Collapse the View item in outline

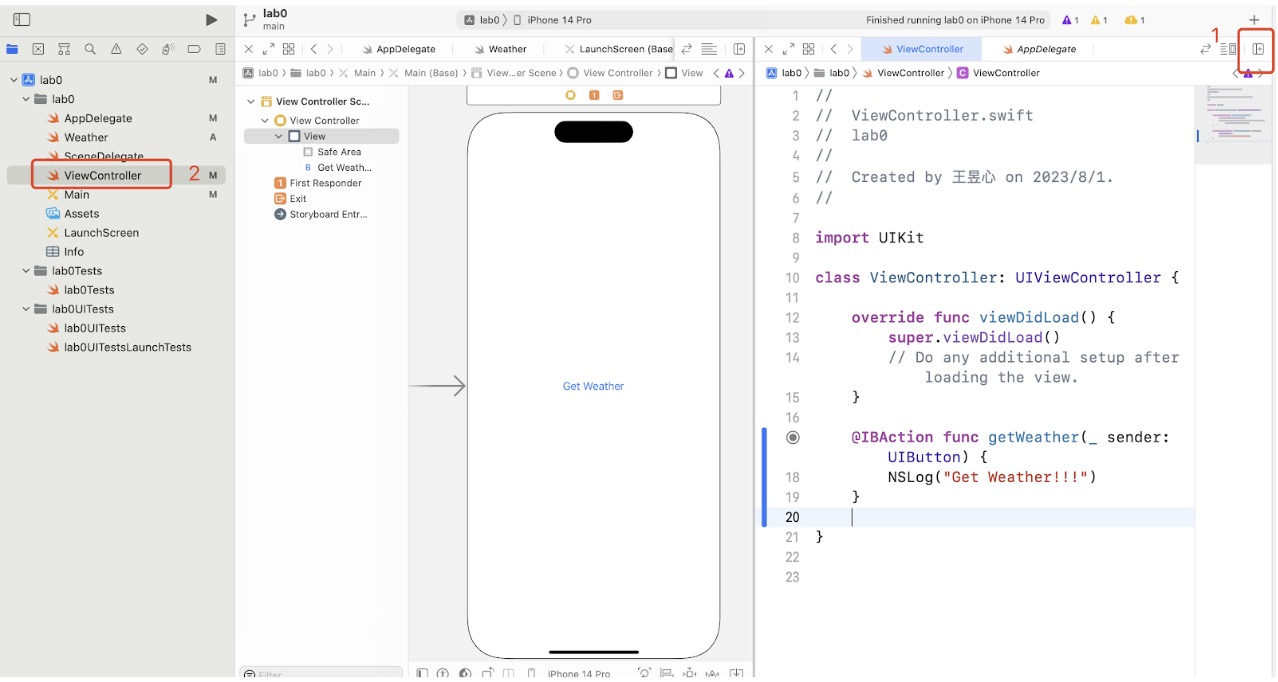(x=279, y=136)
